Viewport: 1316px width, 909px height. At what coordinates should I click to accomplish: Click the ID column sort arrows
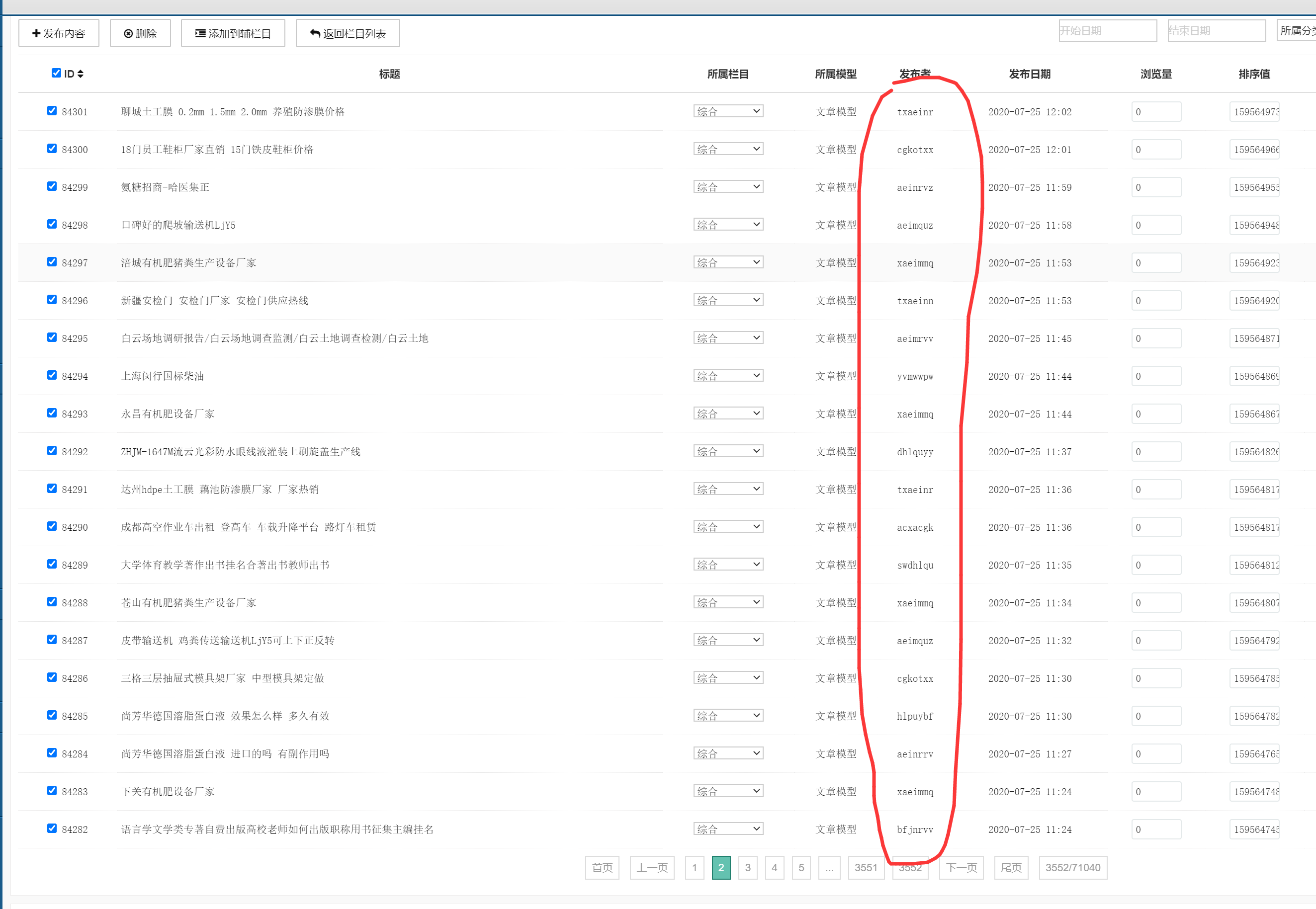(x=81, y=74)
